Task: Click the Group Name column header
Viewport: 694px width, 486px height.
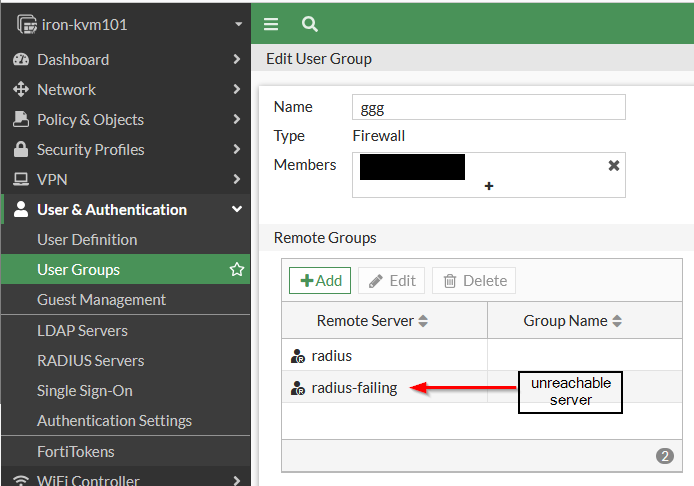Action: pos(585,321)
